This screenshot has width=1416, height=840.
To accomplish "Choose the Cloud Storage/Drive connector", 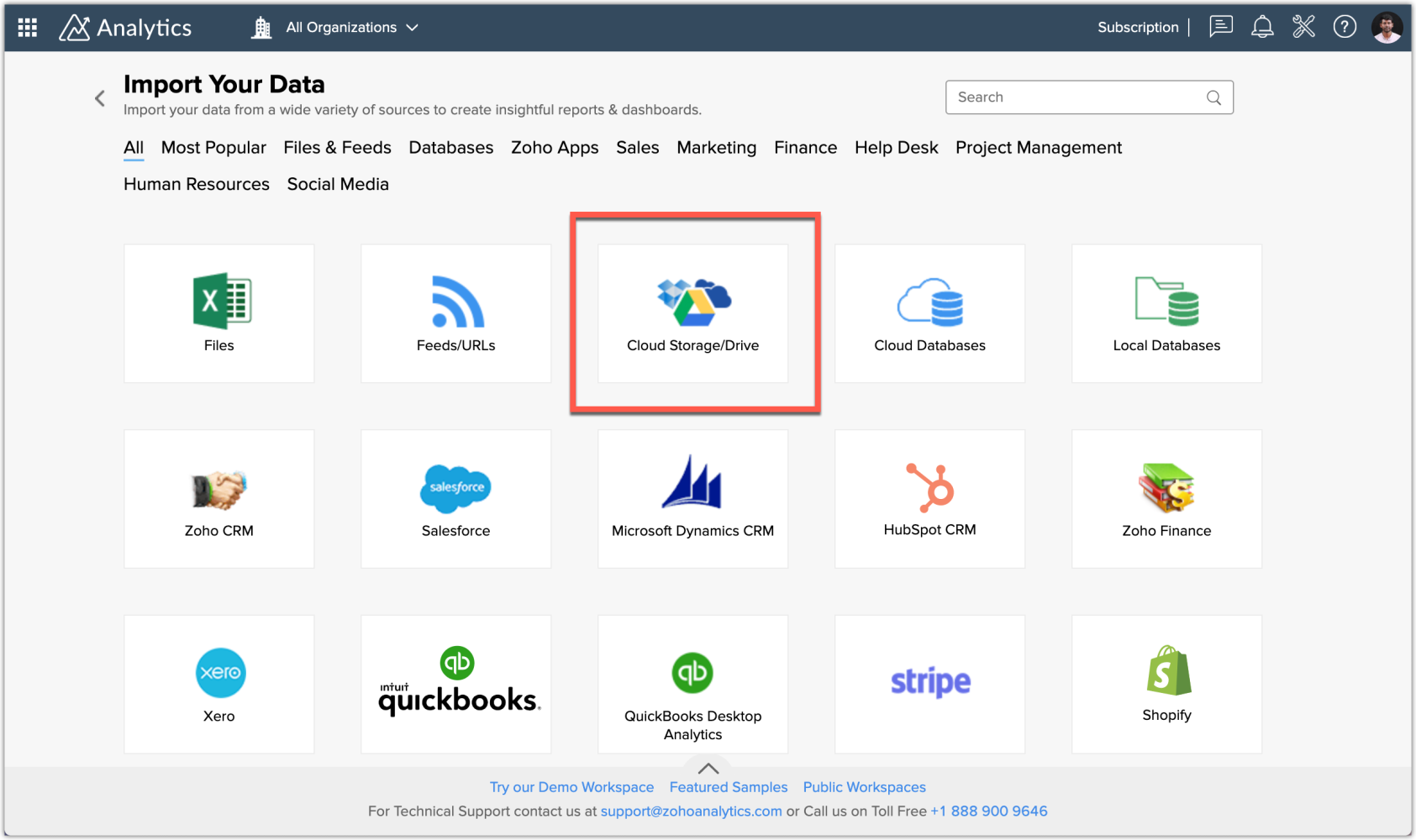I will tap(692, 313).
